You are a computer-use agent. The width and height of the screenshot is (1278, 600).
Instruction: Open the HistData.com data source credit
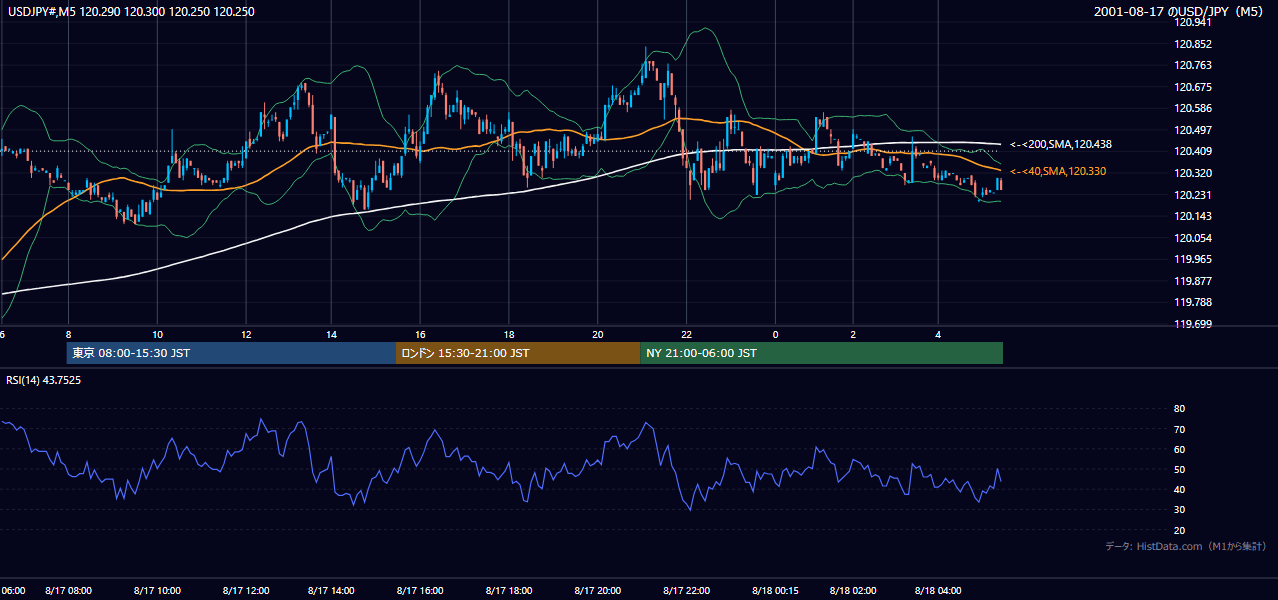(1186, 546)
